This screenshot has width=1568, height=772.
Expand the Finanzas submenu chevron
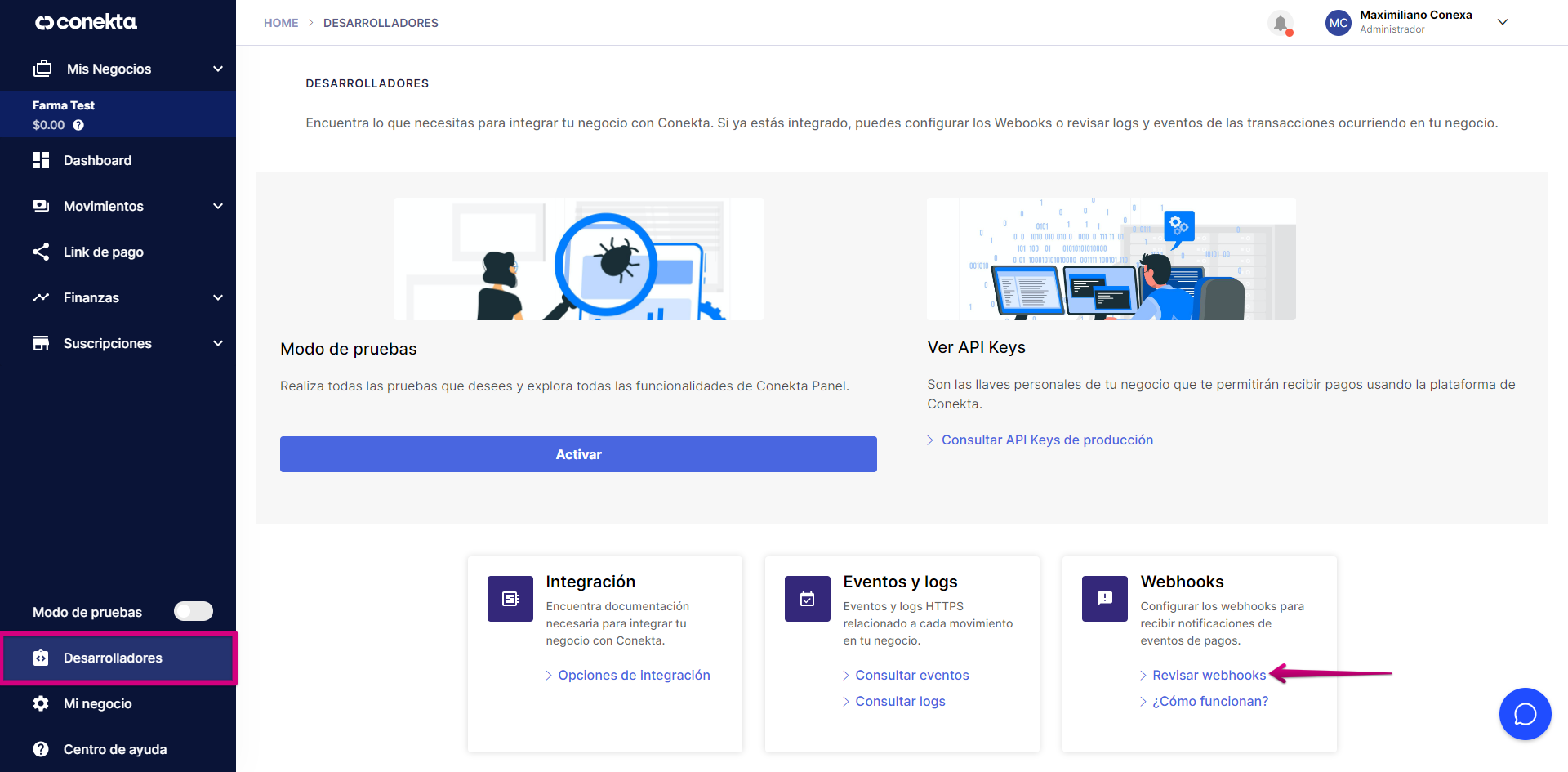click(218, 297)
